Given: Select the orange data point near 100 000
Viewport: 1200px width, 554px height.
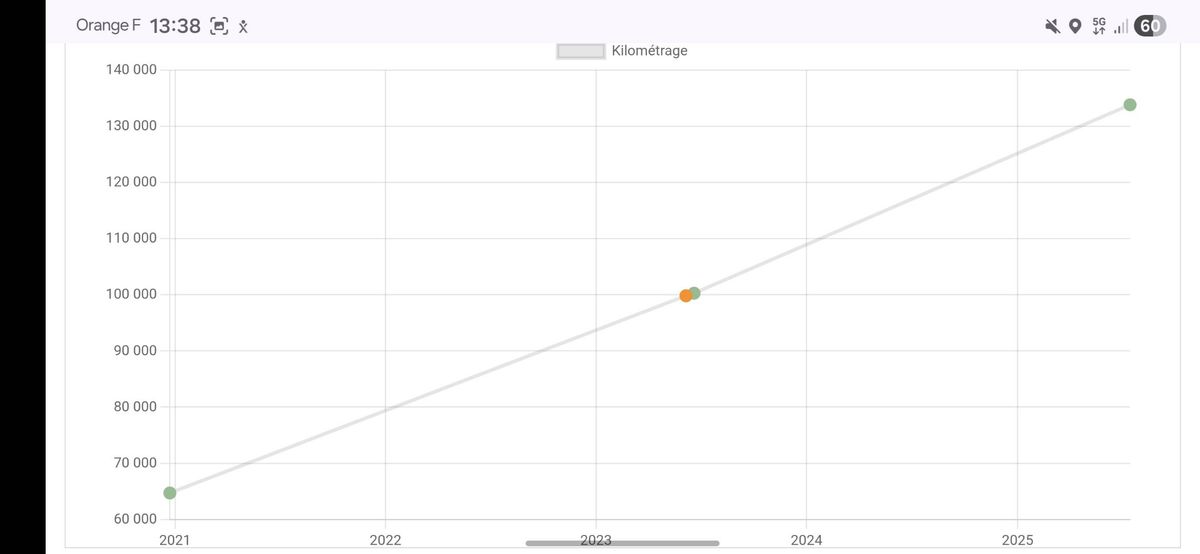Looking at the screenshot, I should (x=686, y=295).
